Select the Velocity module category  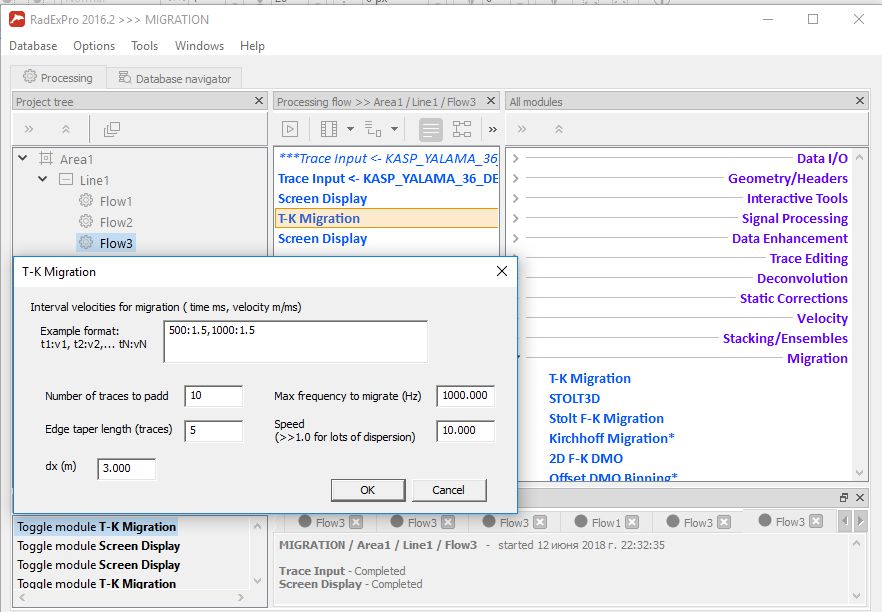pyautogui.click(x=822, y=318)
